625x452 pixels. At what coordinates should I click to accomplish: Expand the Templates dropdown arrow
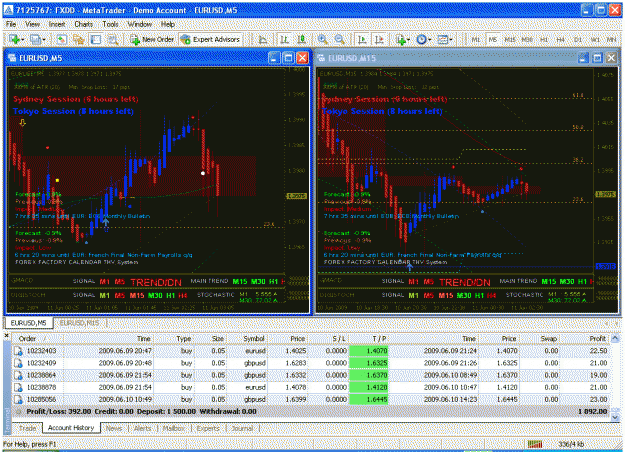tap(451, 40)
